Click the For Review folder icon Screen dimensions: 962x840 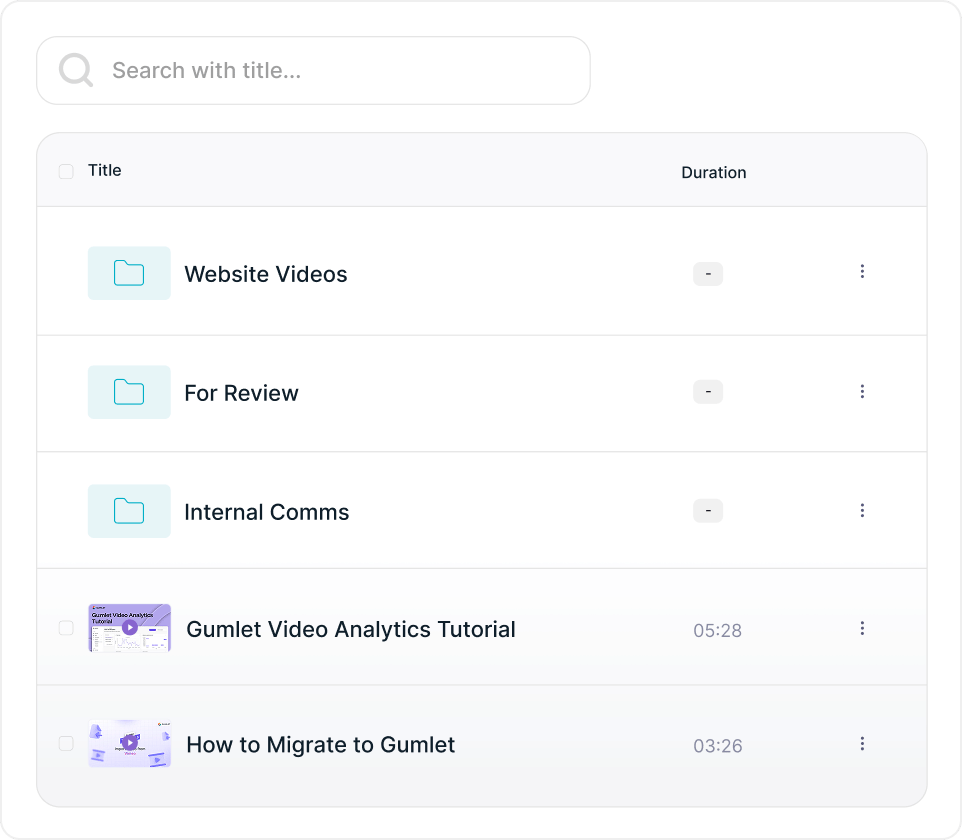pyautogui.click(x=129, y=392)
